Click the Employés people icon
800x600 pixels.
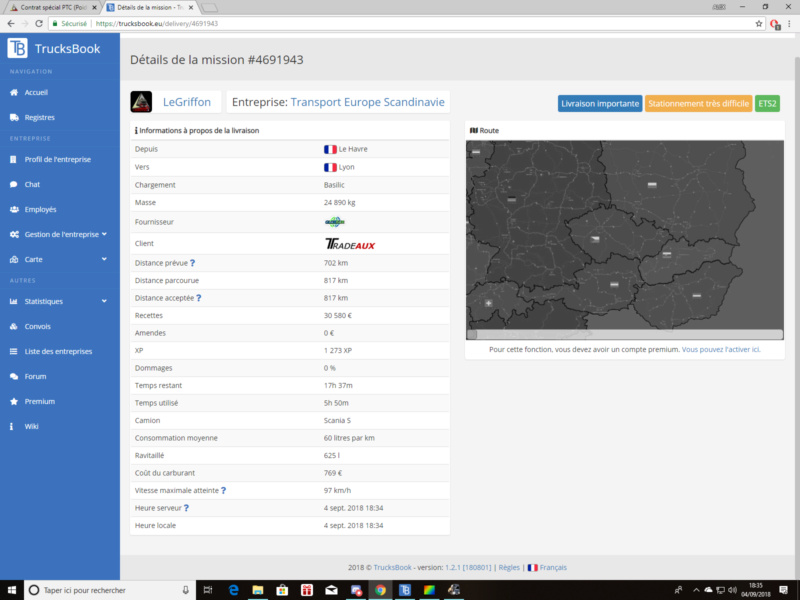pos(14,209)
